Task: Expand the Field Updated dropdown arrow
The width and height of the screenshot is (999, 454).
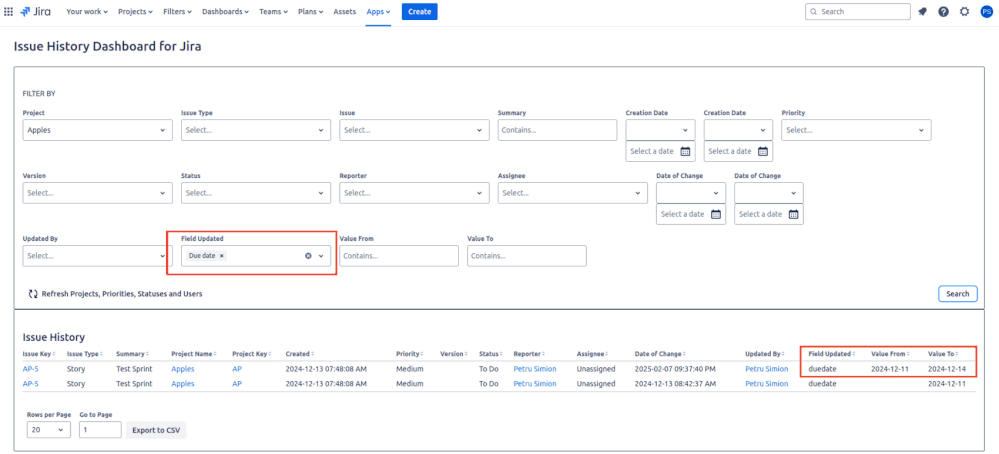Action: 321,255
